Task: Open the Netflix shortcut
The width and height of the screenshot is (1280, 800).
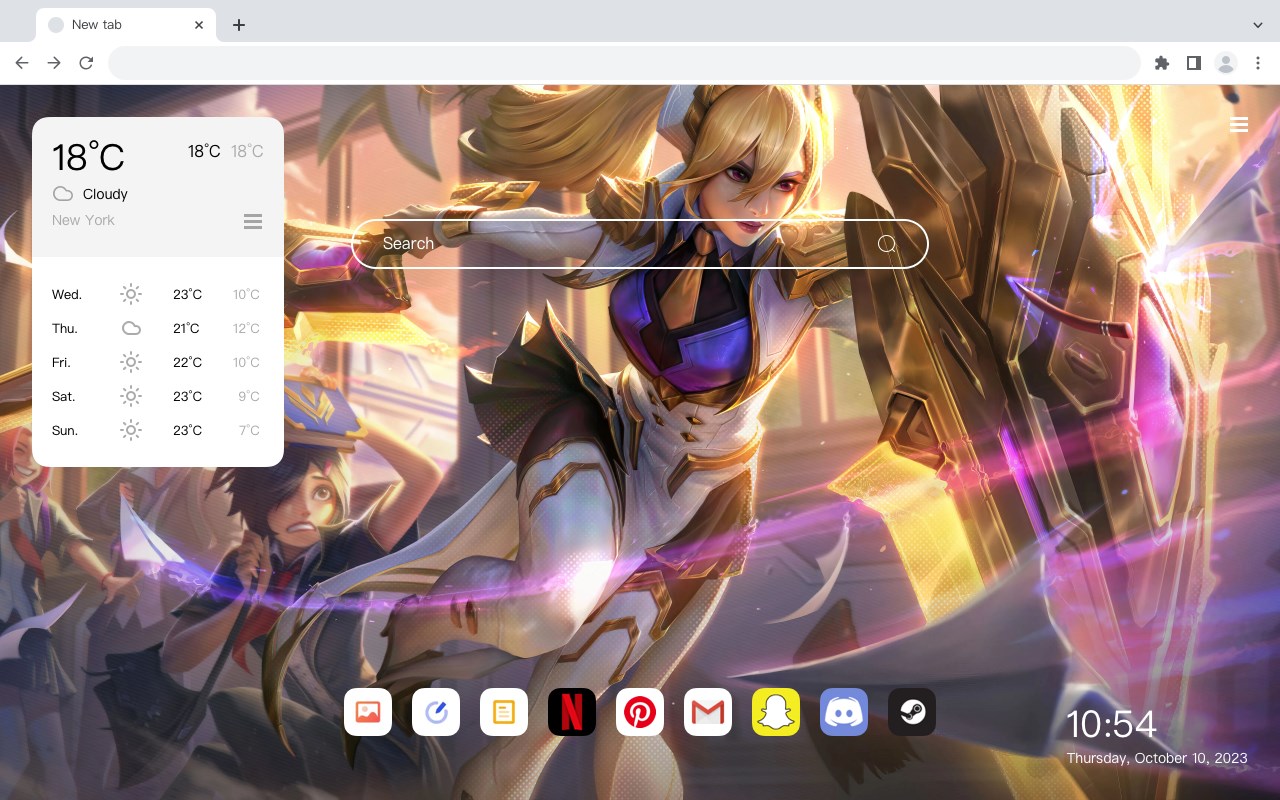Action: click(572, 712)
